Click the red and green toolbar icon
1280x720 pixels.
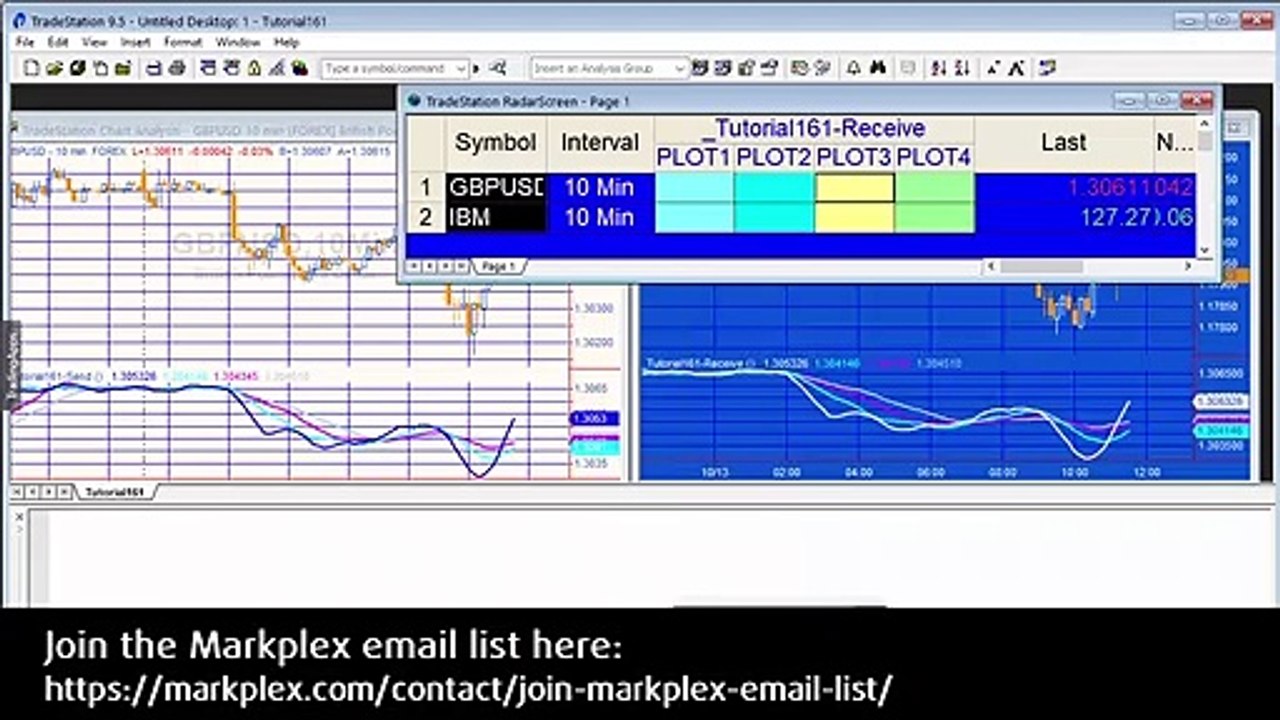pos(299,68)
